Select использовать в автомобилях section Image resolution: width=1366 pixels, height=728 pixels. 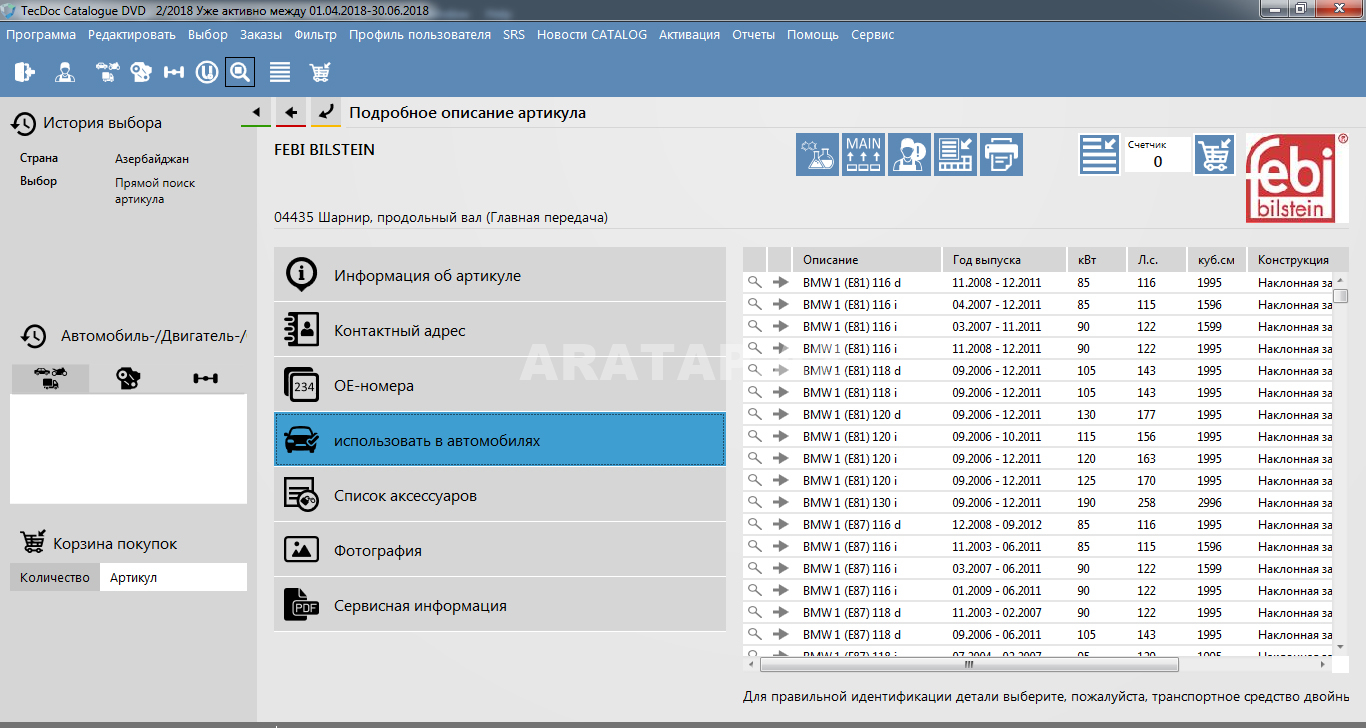pos(500,440)
